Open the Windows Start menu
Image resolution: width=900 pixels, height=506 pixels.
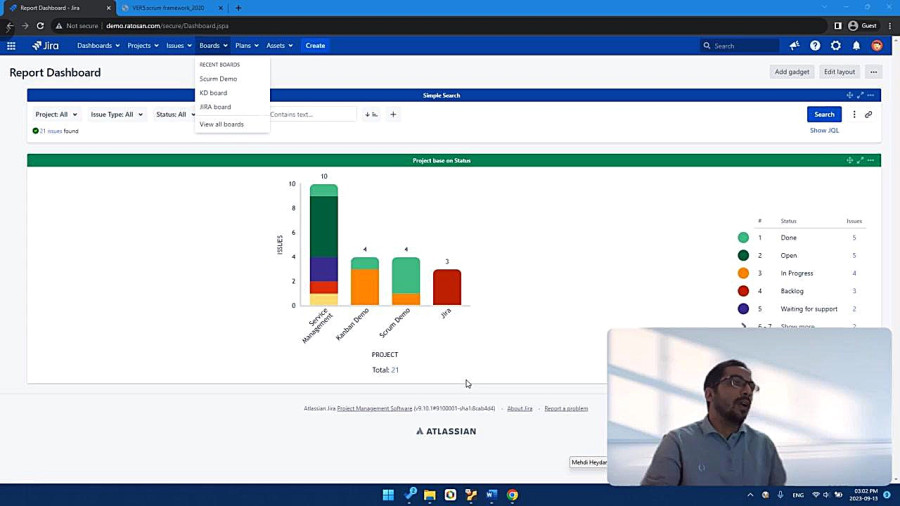[x=389, y=495]
